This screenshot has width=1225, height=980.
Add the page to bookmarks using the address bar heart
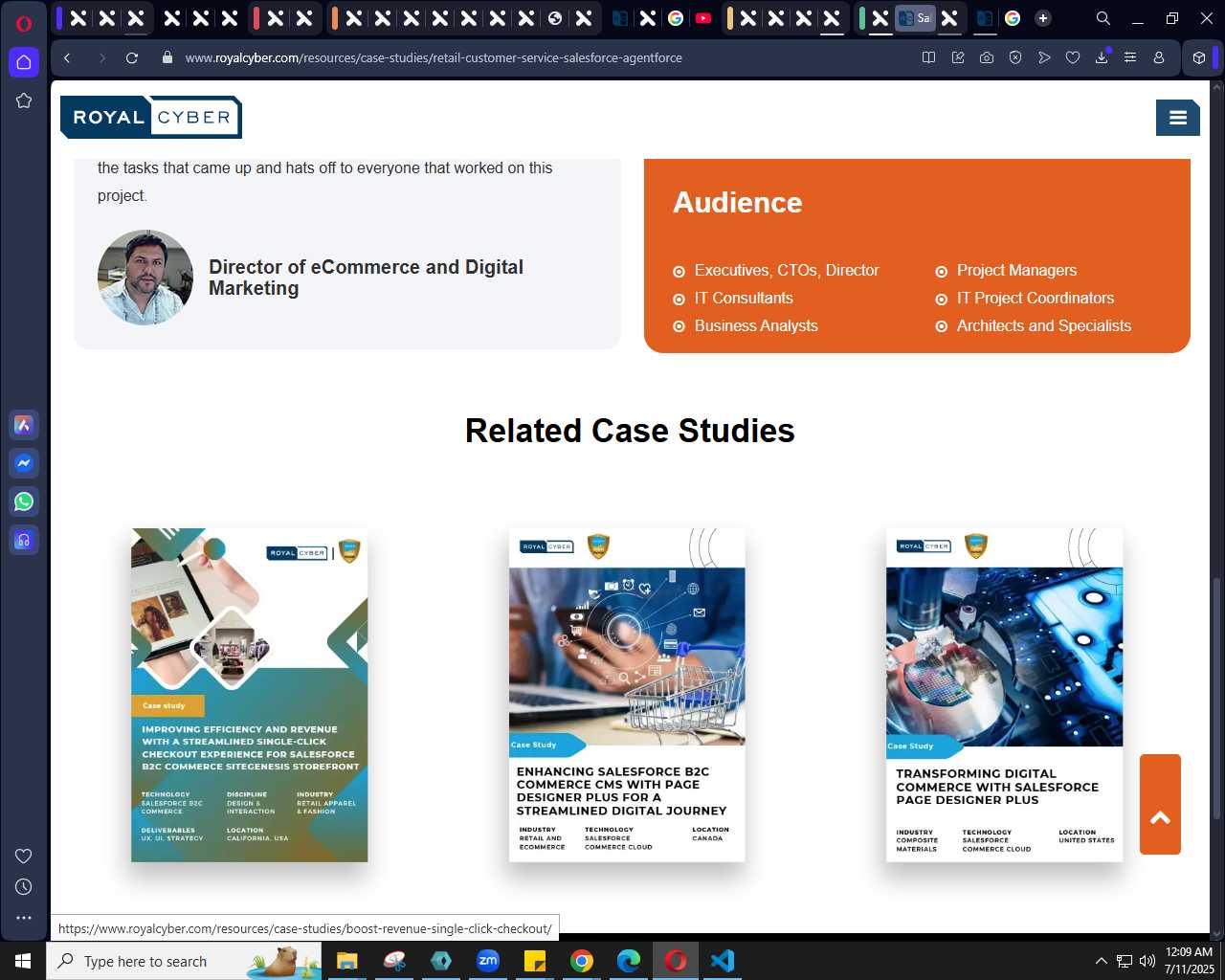pyautogui.click(x=1073, y=57)
